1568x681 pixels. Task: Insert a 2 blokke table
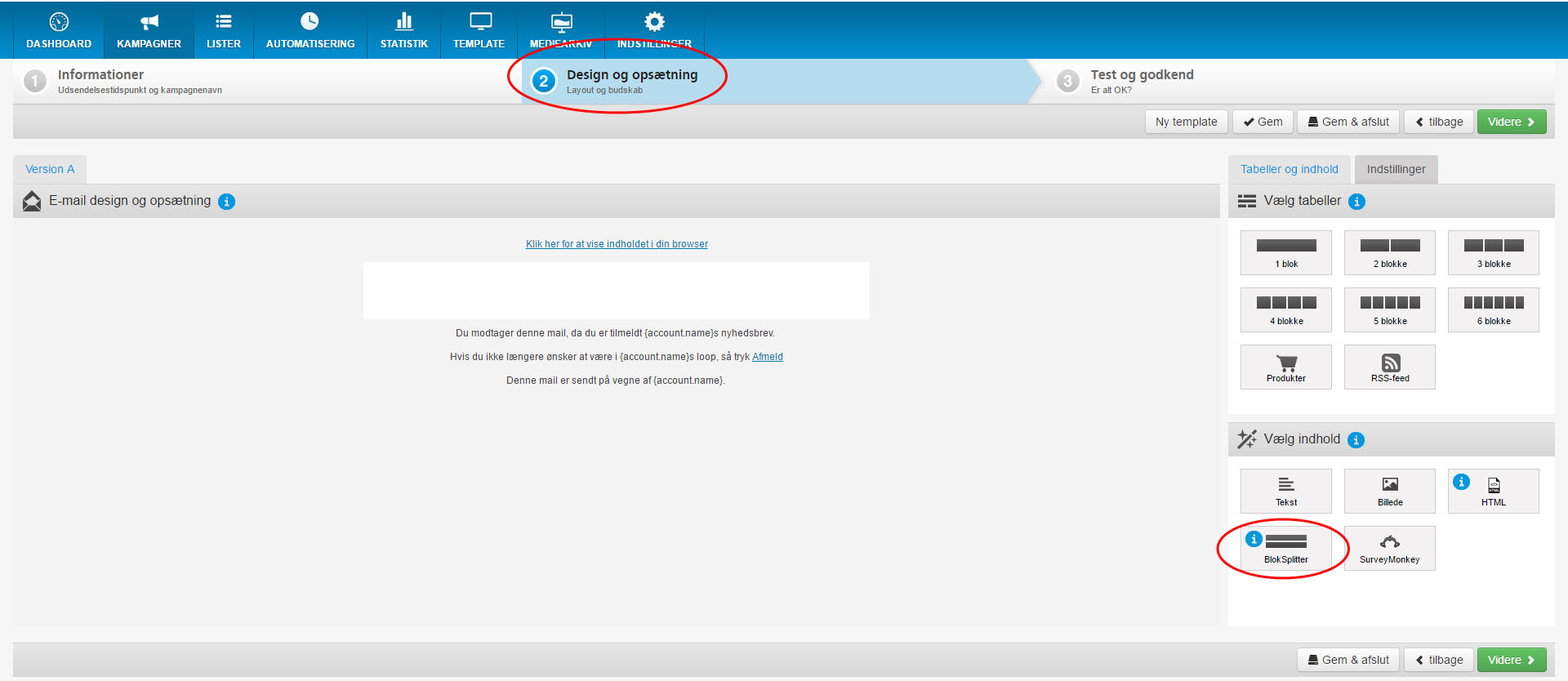(x=1390, y=252)
